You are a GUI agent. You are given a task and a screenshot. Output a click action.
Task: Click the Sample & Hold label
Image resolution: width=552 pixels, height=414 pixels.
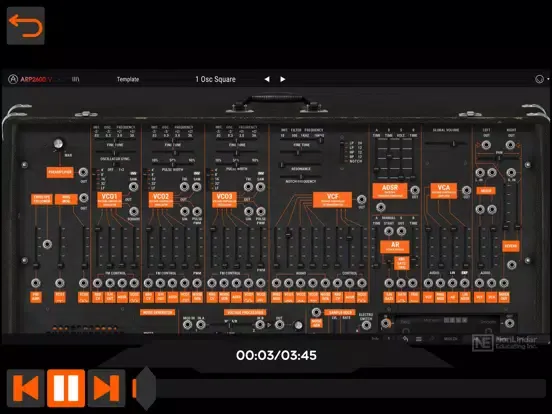[x=340, y=312]
